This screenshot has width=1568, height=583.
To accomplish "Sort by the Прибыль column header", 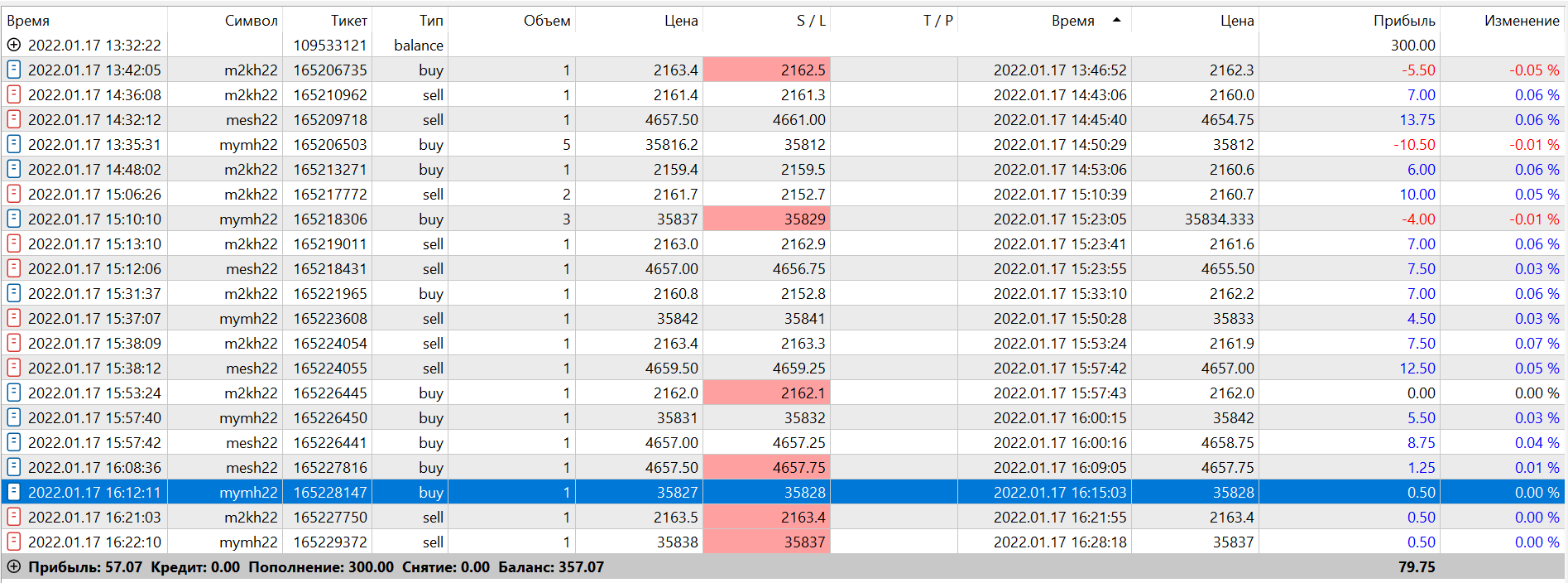I will click(1350, 21).
